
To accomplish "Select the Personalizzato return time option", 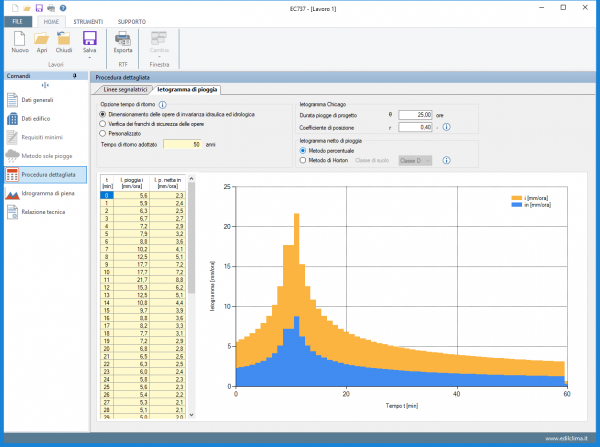I will coord(103,132).
